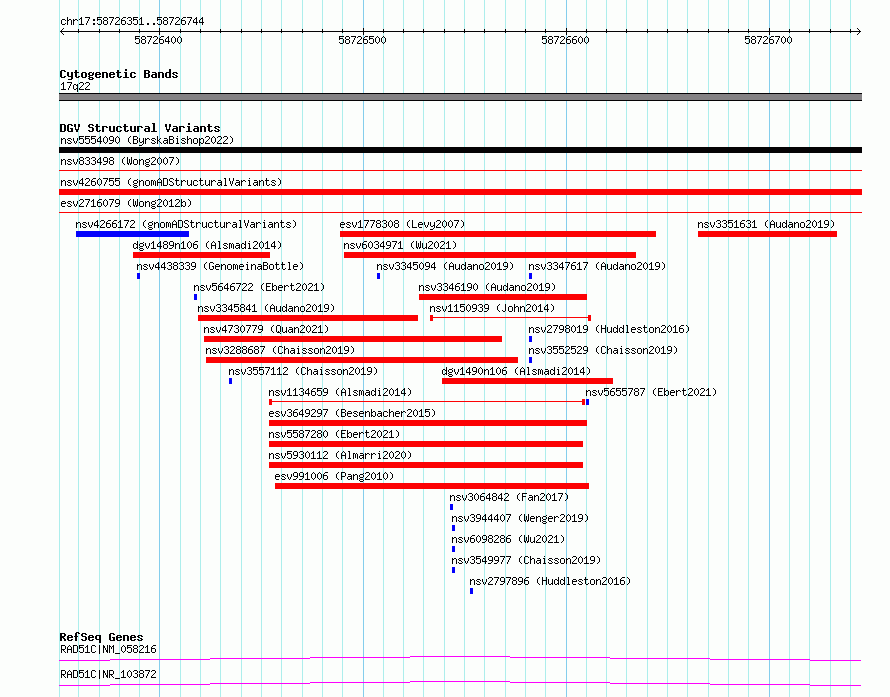Select the blue nsv4266172 variant bar
Viewport: 890px width, 697px height.
click(x=132, y=234)
